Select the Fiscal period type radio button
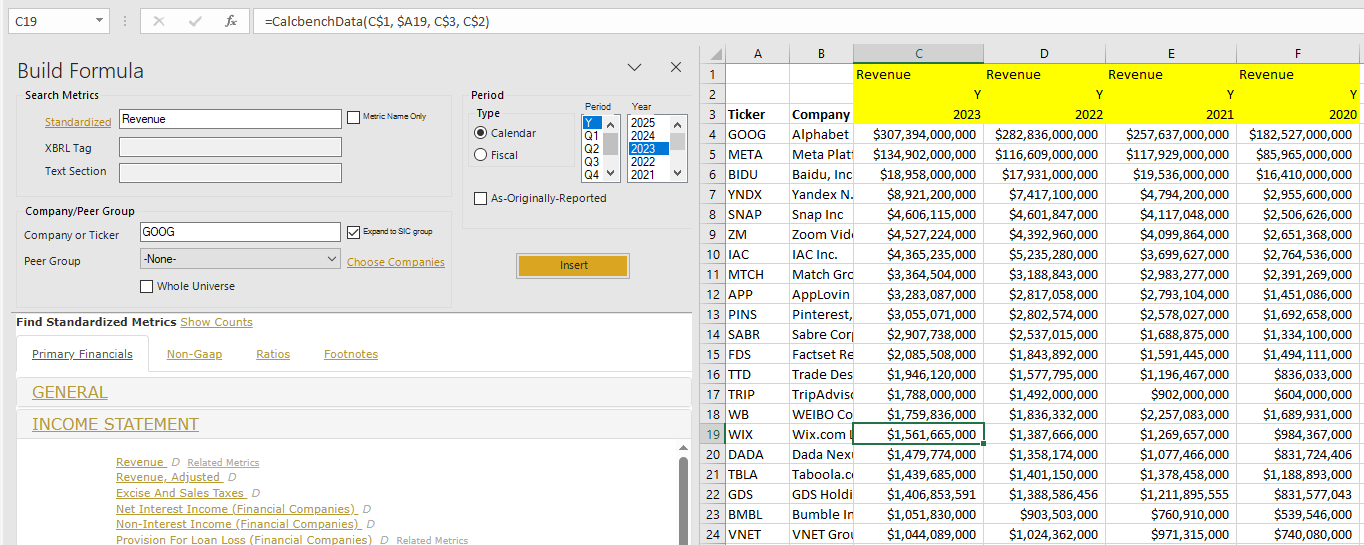 (481, 155)
